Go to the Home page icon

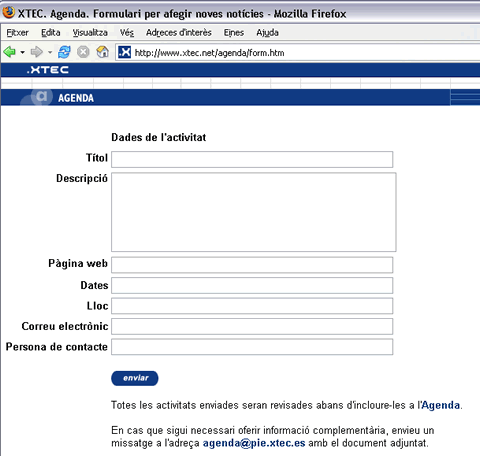(x=102, y=52)
